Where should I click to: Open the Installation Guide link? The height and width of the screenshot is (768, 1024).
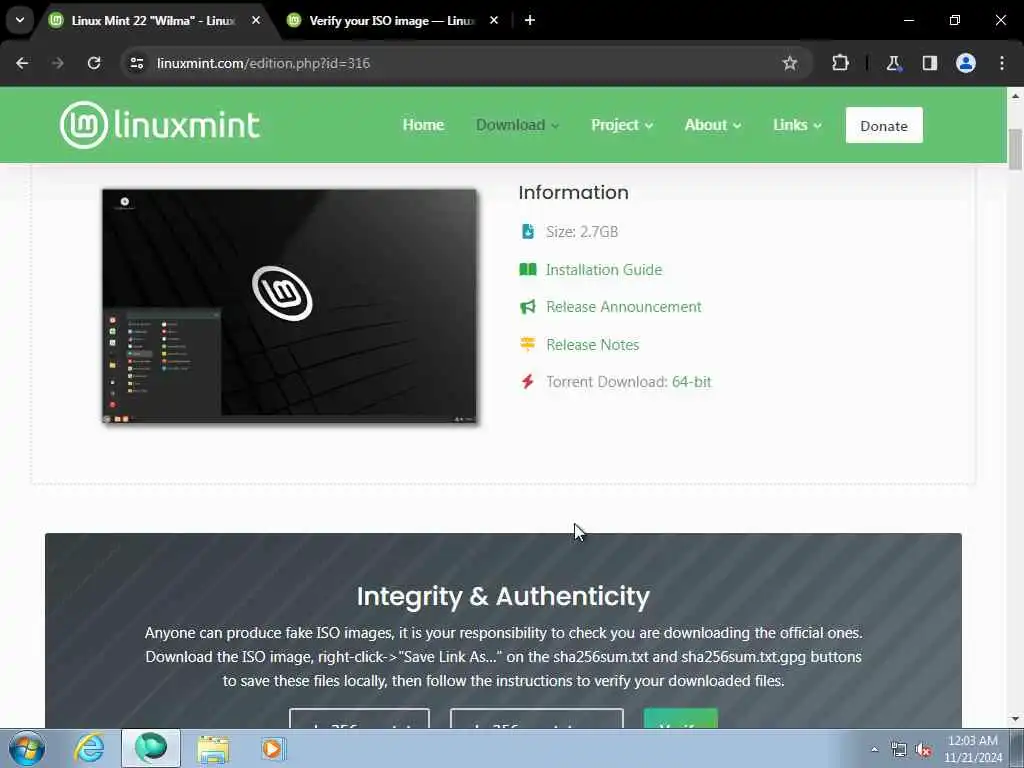click(603, 270)
